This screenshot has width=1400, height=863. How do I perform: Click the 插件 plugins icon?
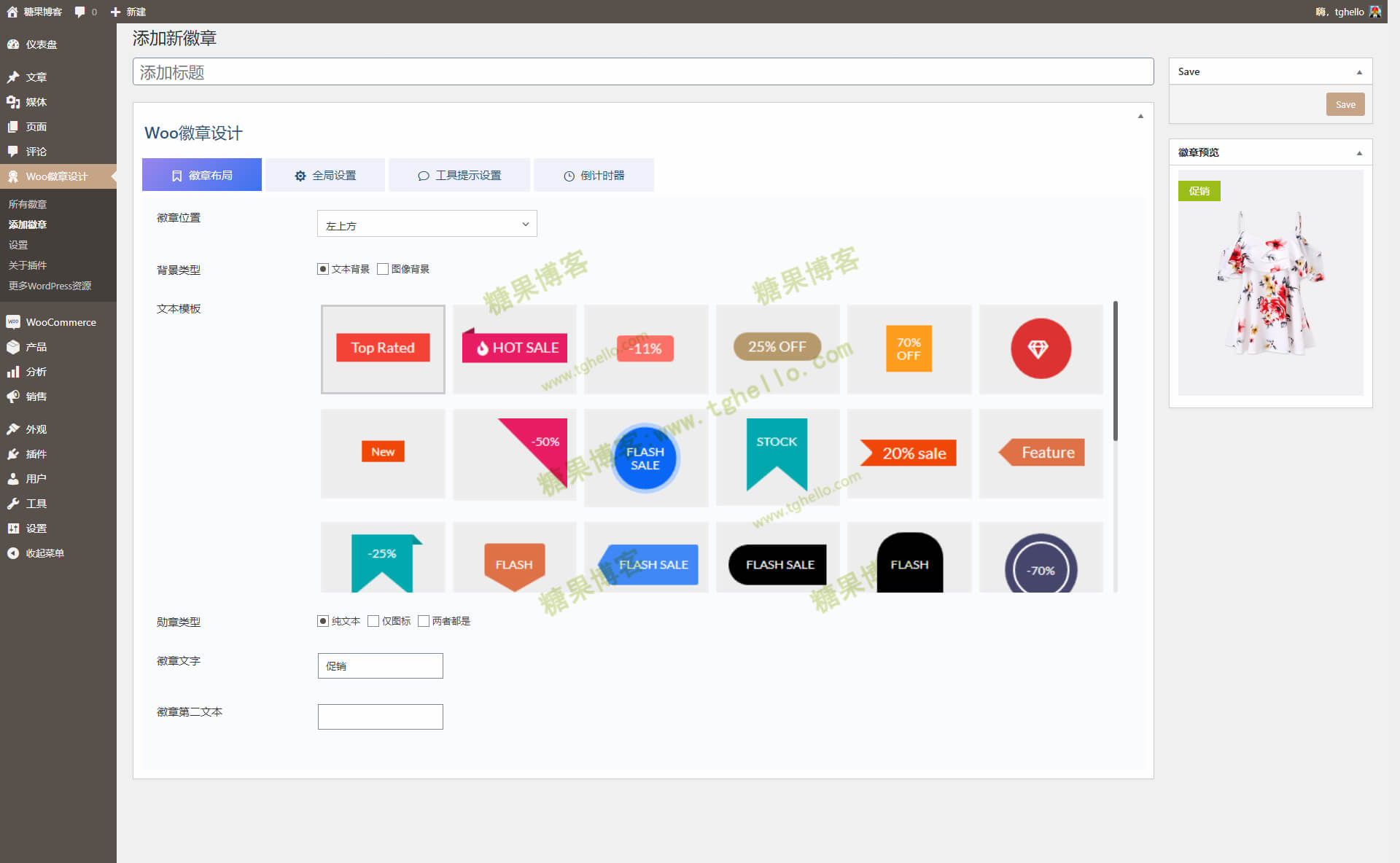click(x=14, y=453)
